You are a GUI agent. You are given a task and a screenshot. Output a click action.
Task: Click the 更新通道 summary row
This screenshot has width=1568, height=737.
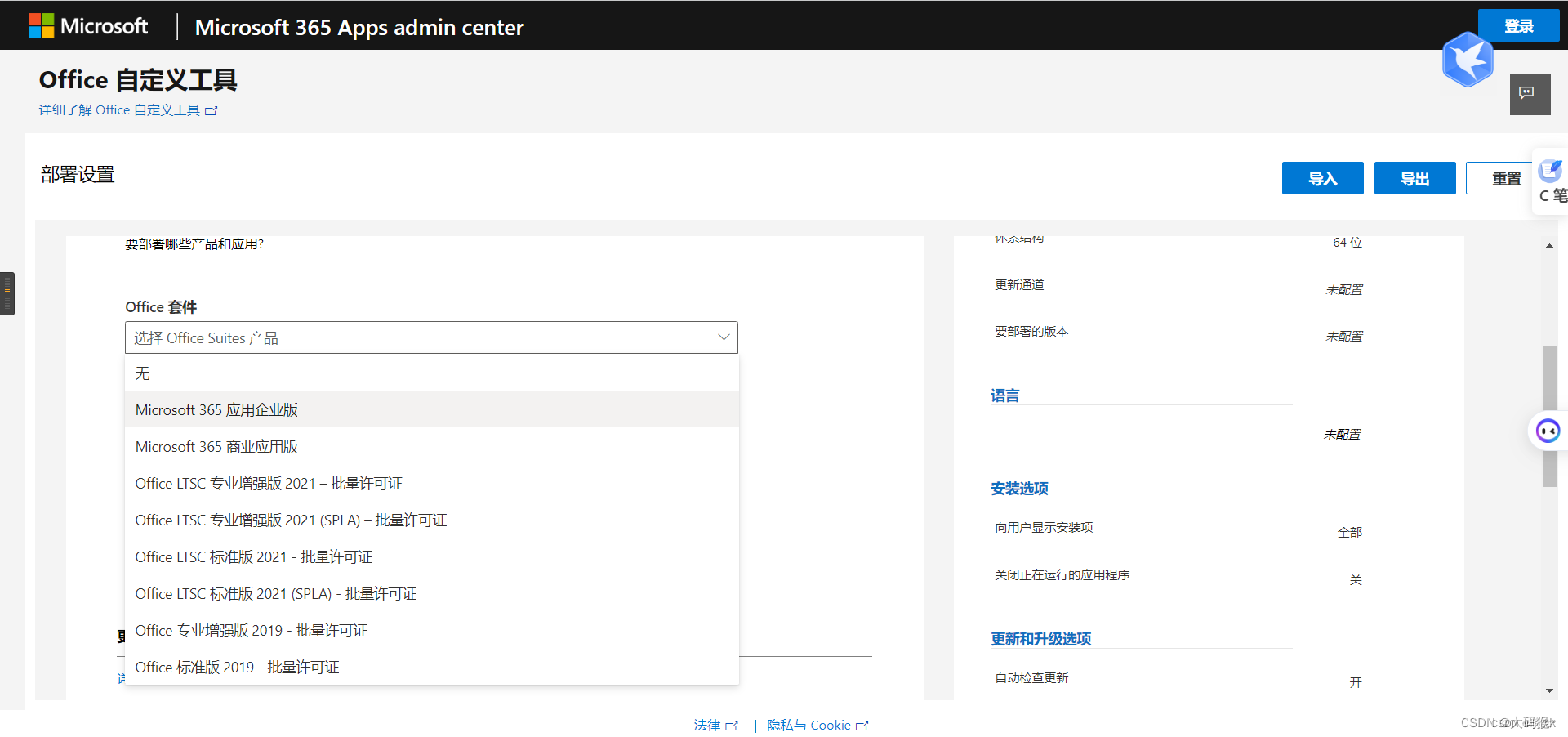(x=1178, y=285)
